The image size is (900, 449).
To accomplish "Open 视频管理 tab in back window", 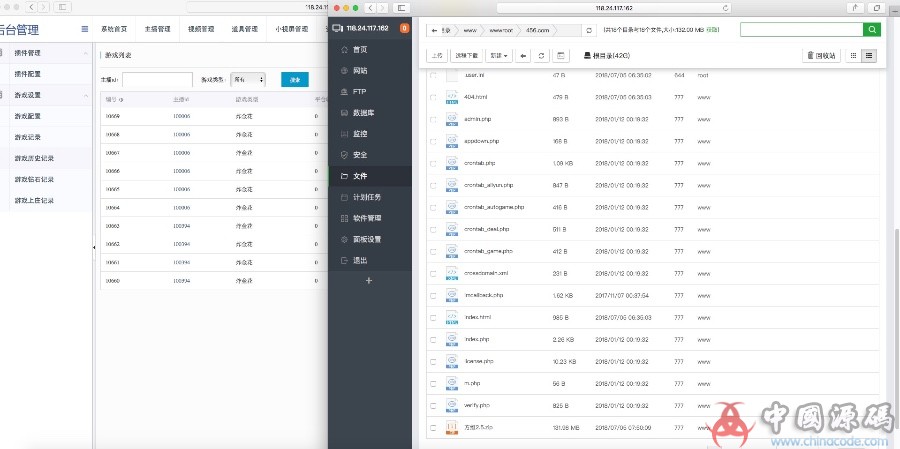I will pos(201,29).
